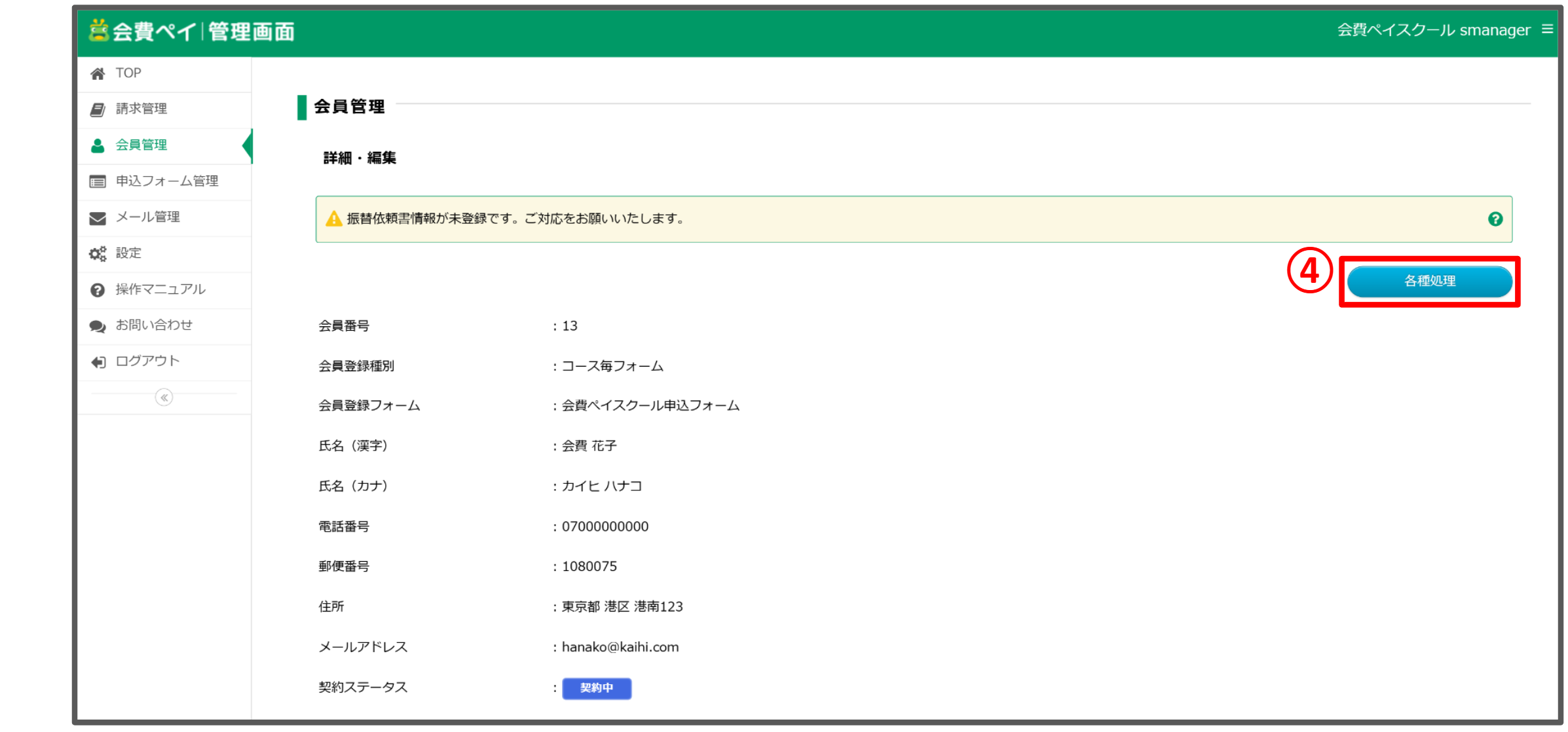Open the お問い合わせ chat icon
Viewport: 1568px width, 732px height.
coord(98,325)
